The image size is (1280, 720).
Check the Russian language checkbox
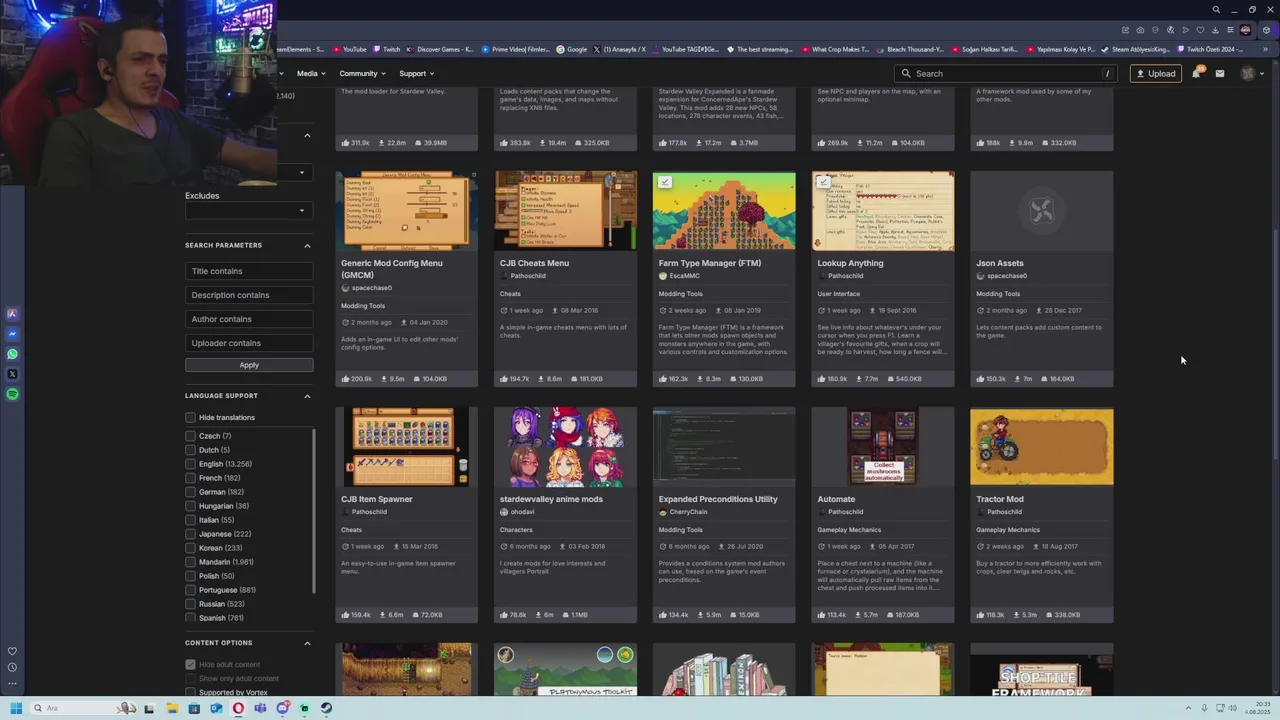click(x=190, y=604)
